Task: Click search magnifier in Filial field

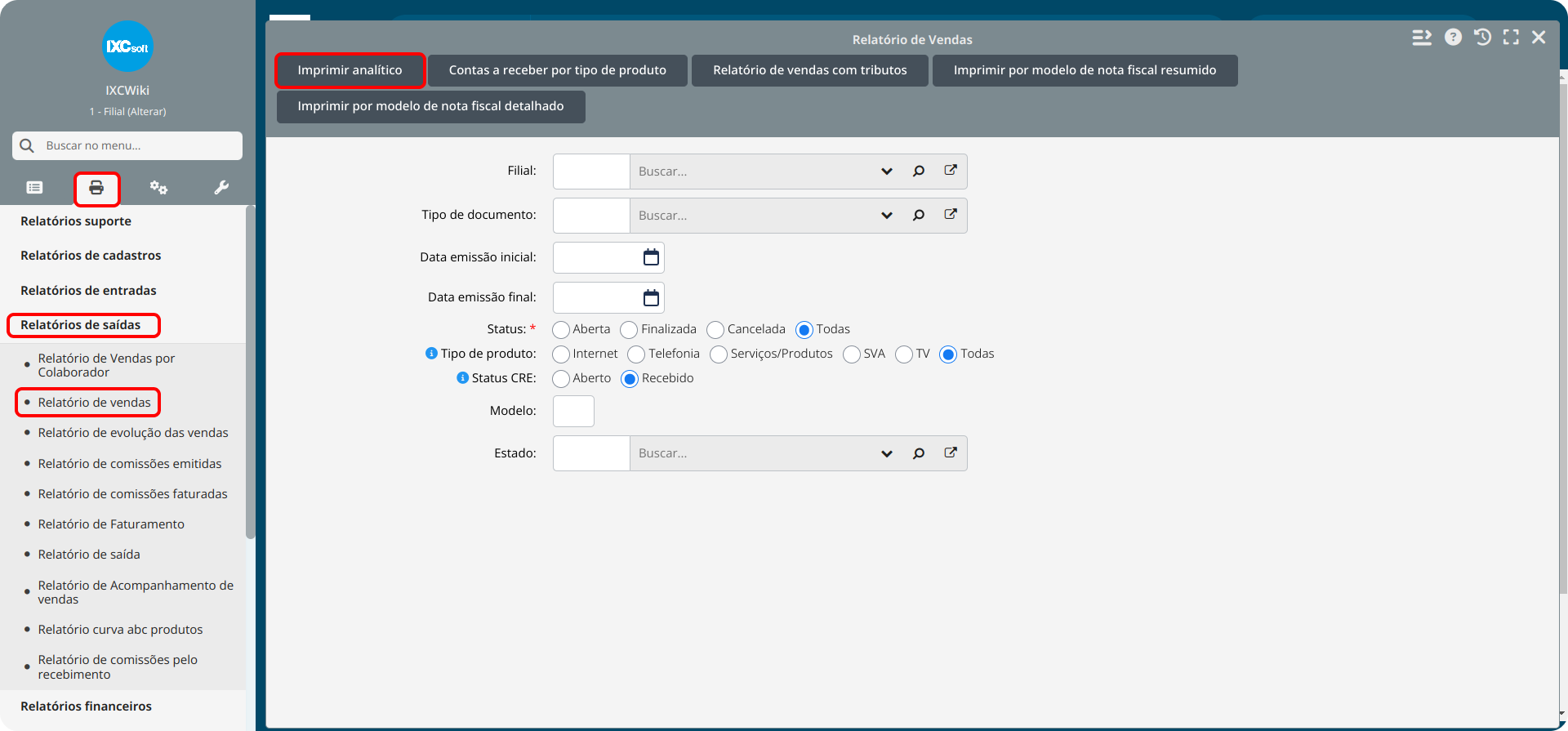Action: coord(919,172)
